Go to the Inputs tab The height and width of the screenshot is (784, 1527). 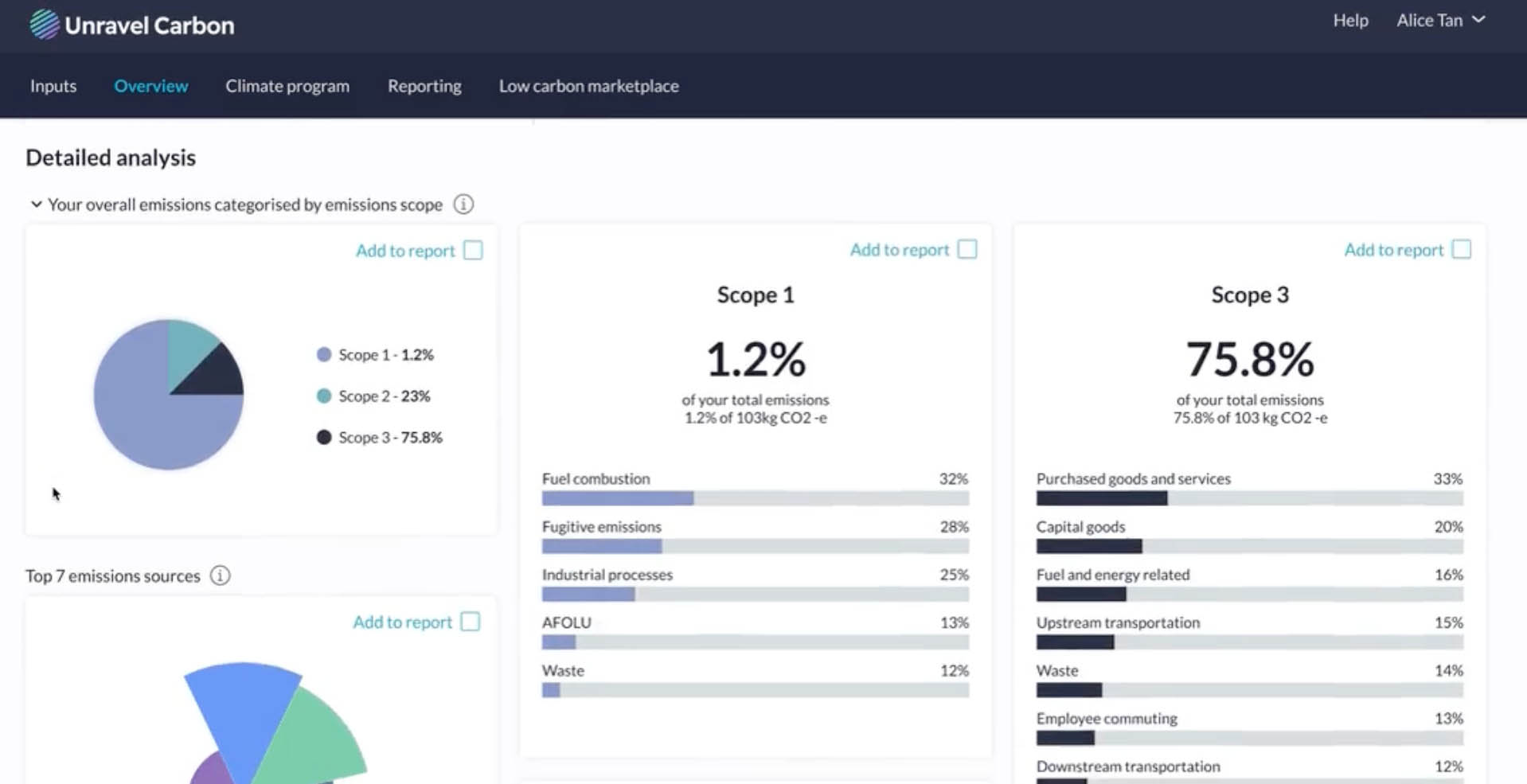53,86
